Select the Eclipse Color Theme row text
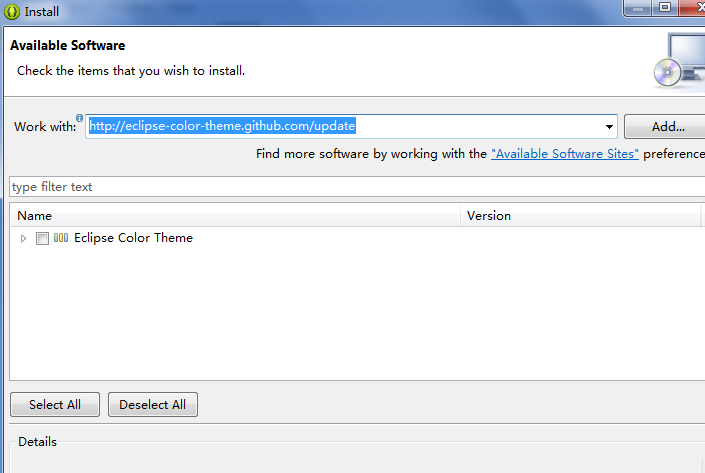Screen dimensions: 705x473 (134, 238)
